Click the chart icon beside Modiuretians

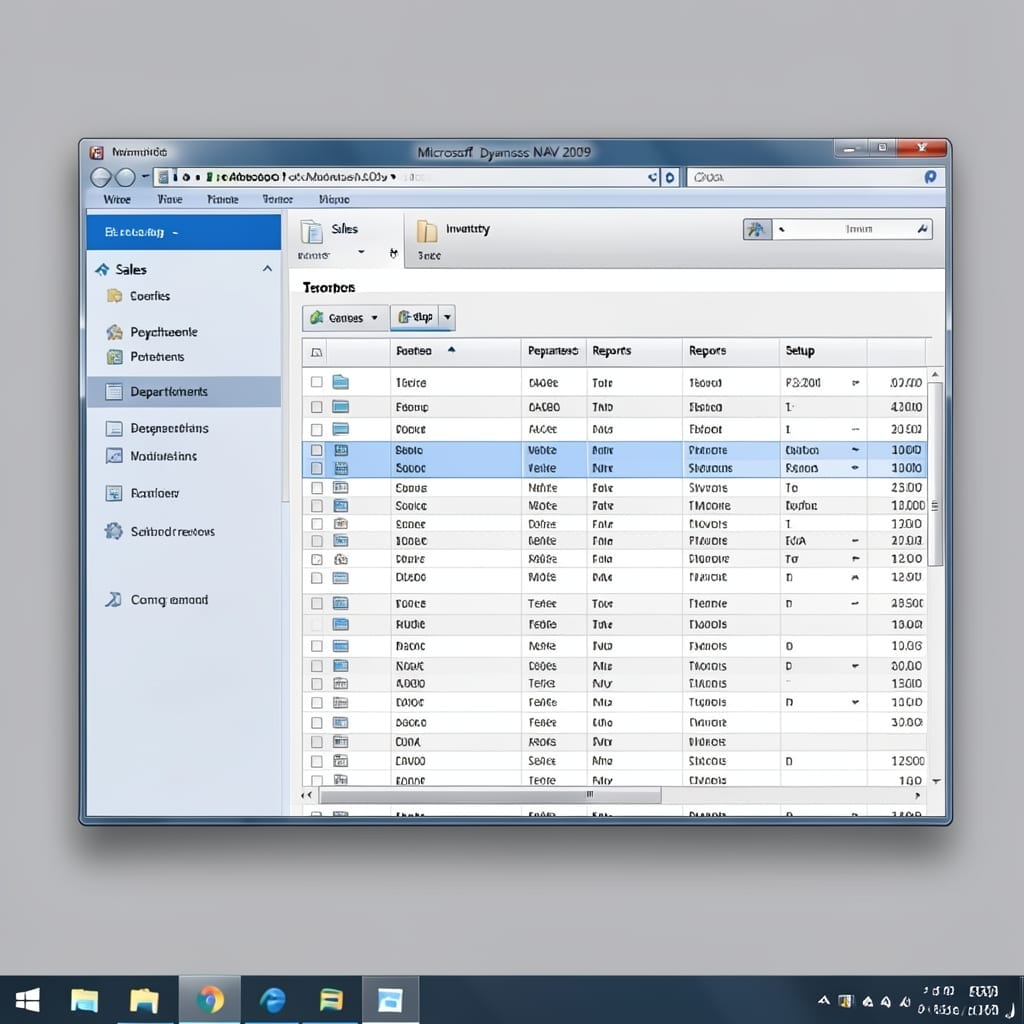[x=114, y=455]
